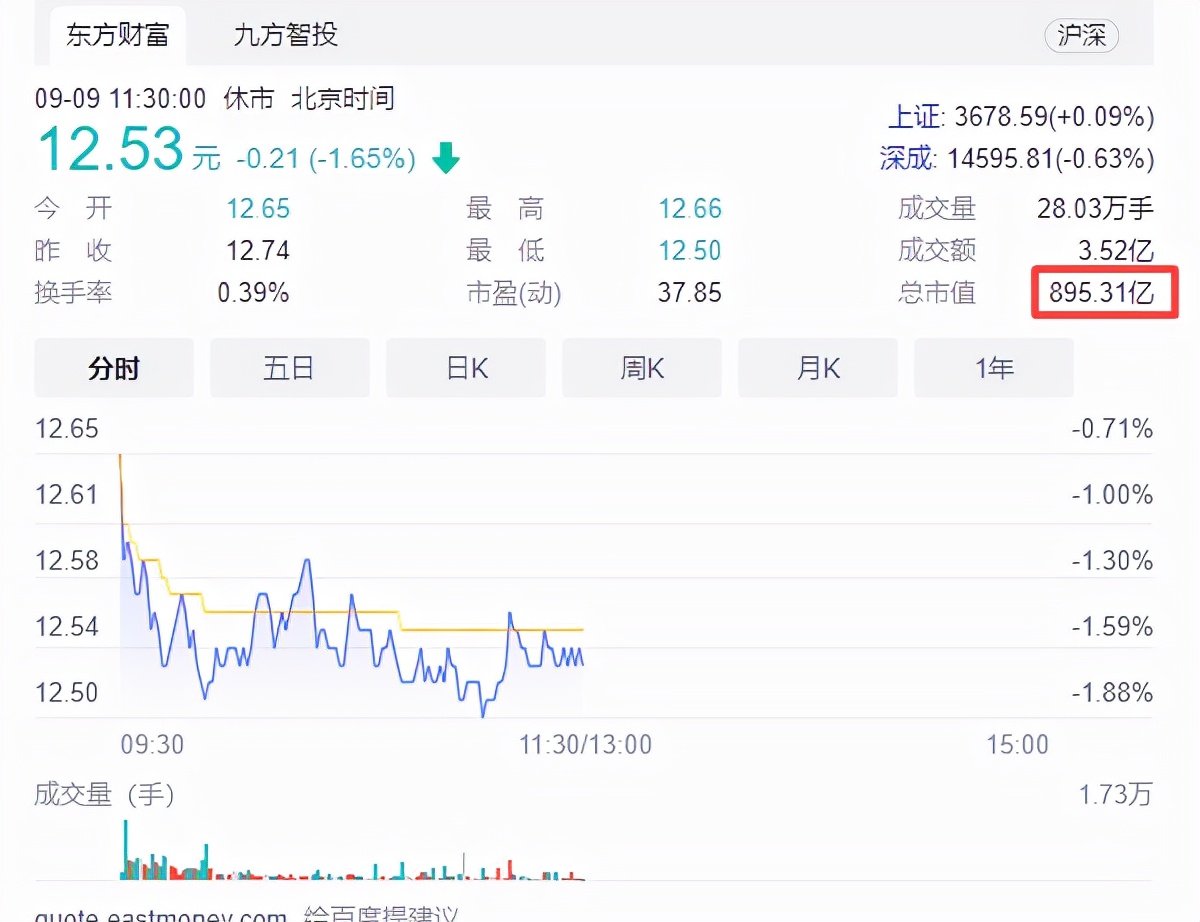Click the 换手率 value 0.39%

point(254,292)
